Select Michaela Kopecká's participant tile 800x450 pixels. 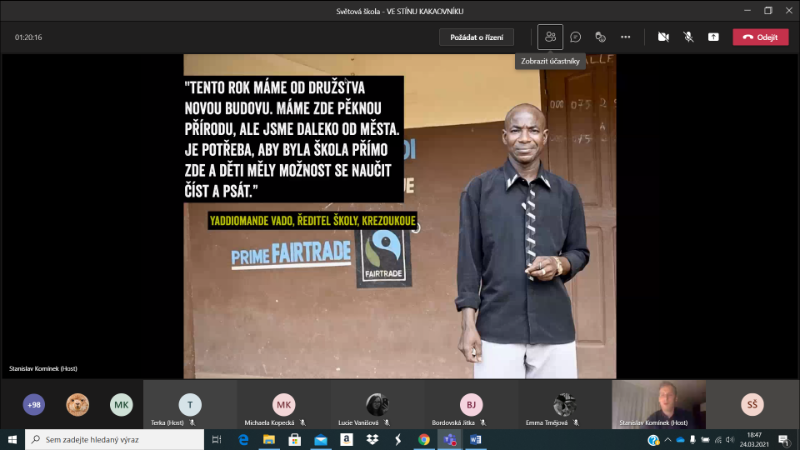coord(284,405)
